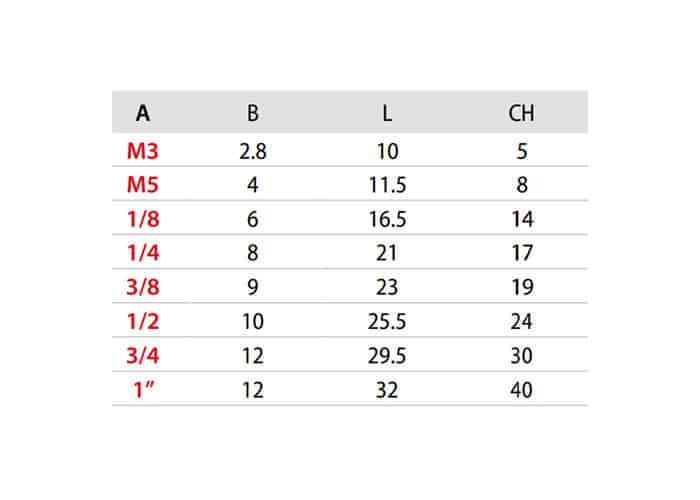Click the red 1/8 size label
This screenshot has width=700, height=500.
[x=143, y=219]
